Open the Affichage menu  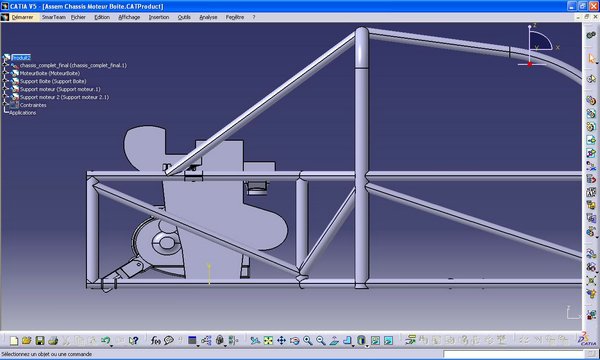pos(129,17)
